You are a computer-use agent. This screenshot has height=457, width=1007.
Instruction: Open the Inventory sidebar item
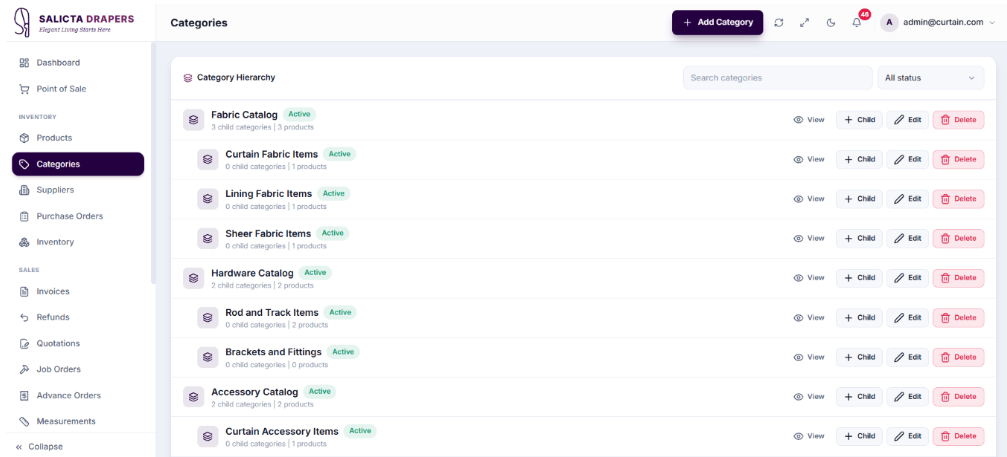(78, 242)
